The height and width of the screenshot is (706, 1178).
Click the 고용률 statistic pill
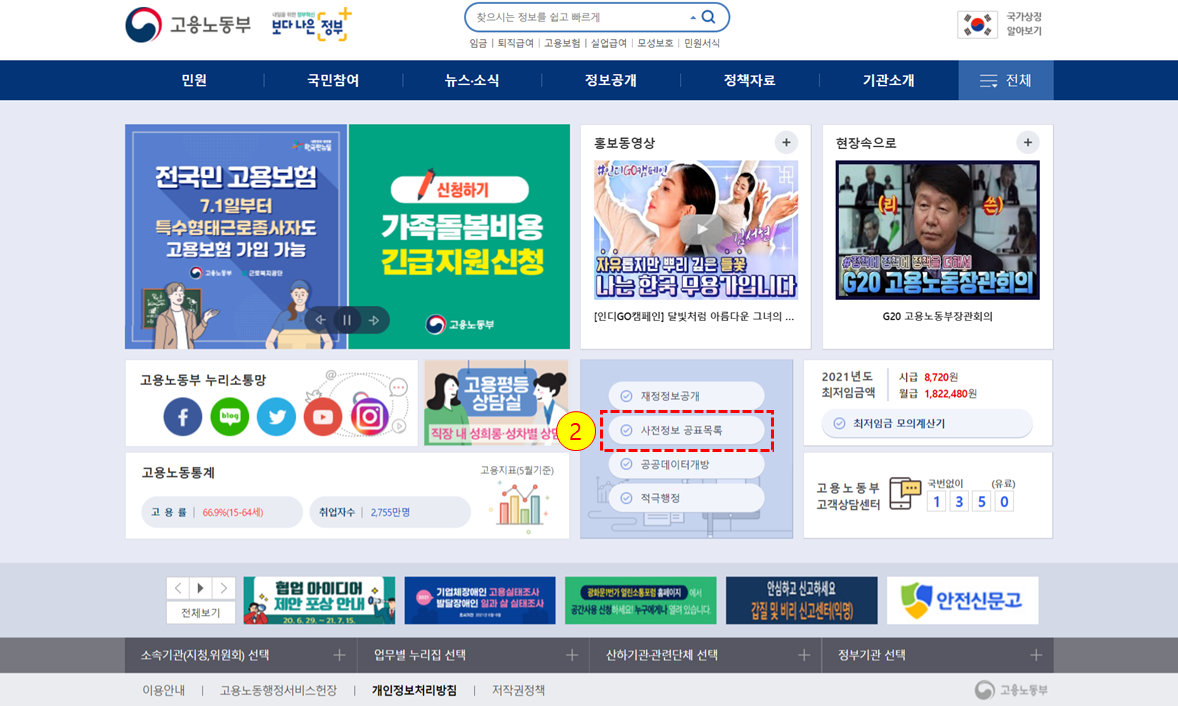pos(222,512)
